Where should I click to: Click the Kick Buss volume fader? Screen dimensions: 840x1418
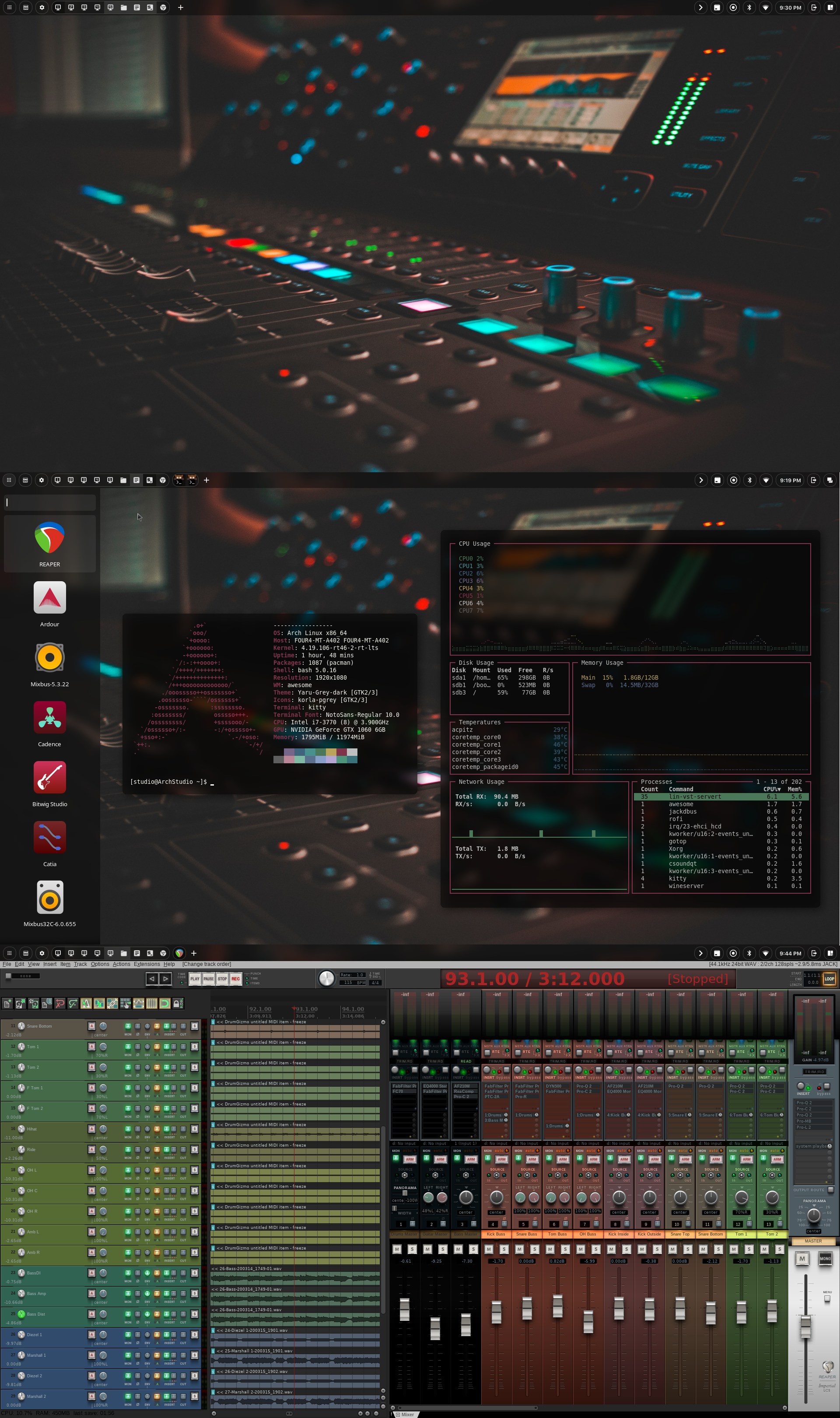[x=497, y=1312]
